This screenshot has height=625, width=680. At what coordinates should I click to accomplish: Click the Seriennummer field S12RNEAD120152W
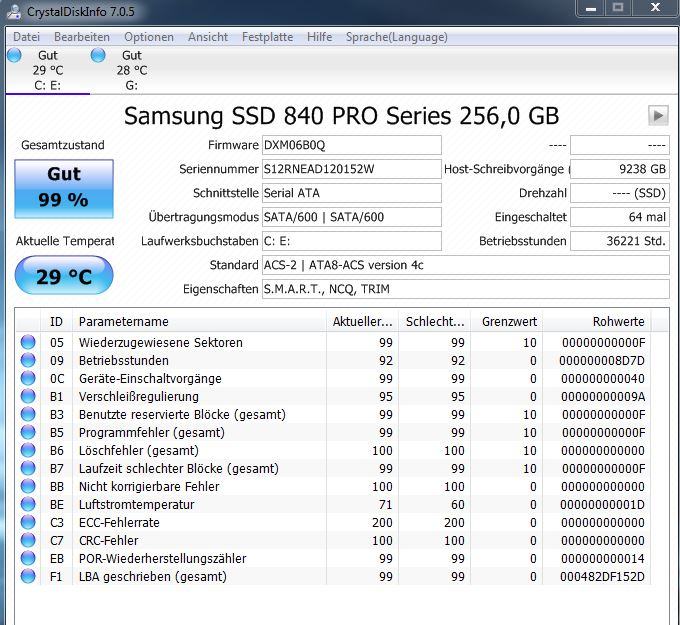[352, 169]
